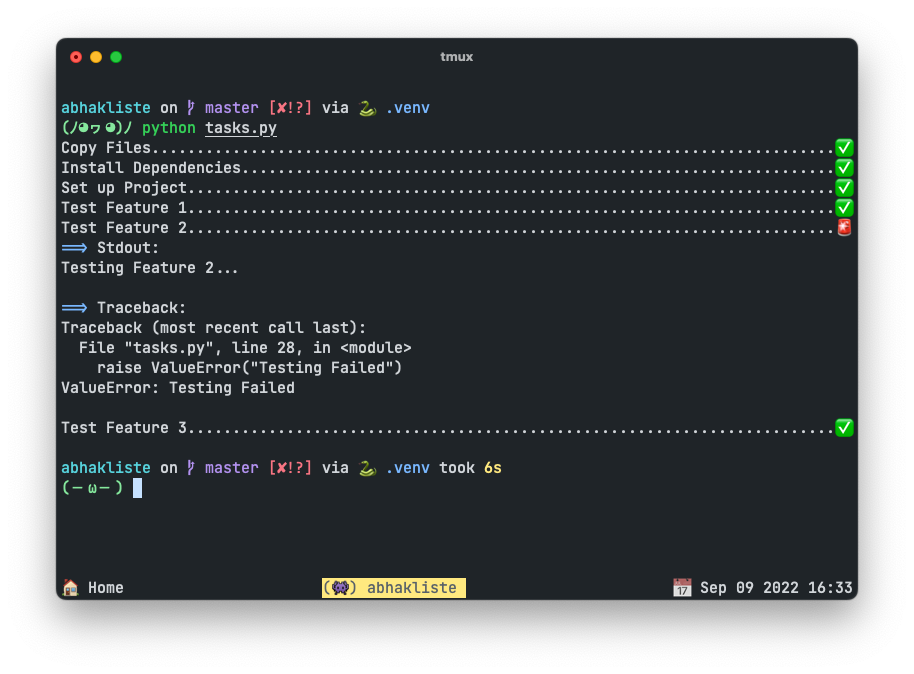Click the 'File "tasks.py", line 28' line
Screen dimensions: 914x674
[245, 347]
